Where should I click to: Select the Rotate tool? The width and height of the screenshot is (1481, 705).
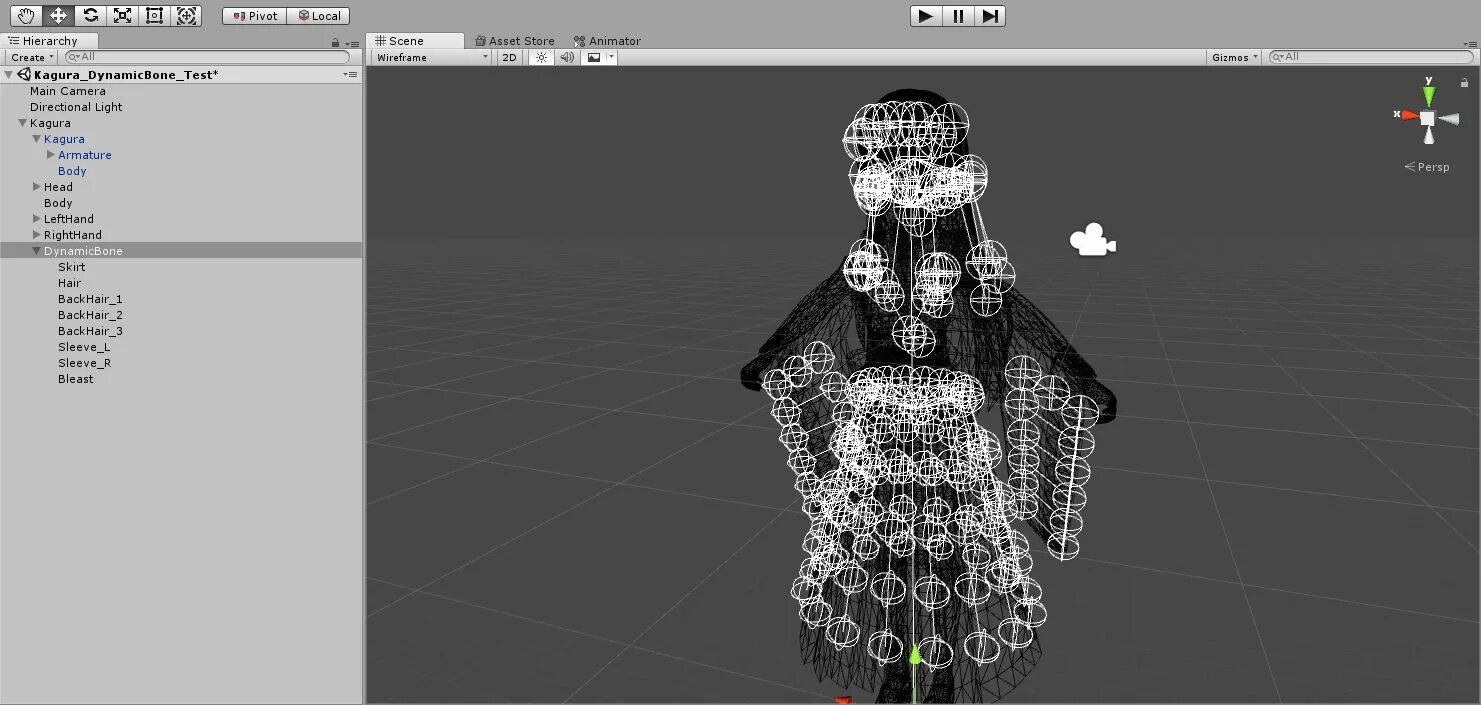[x=90, y=15]
